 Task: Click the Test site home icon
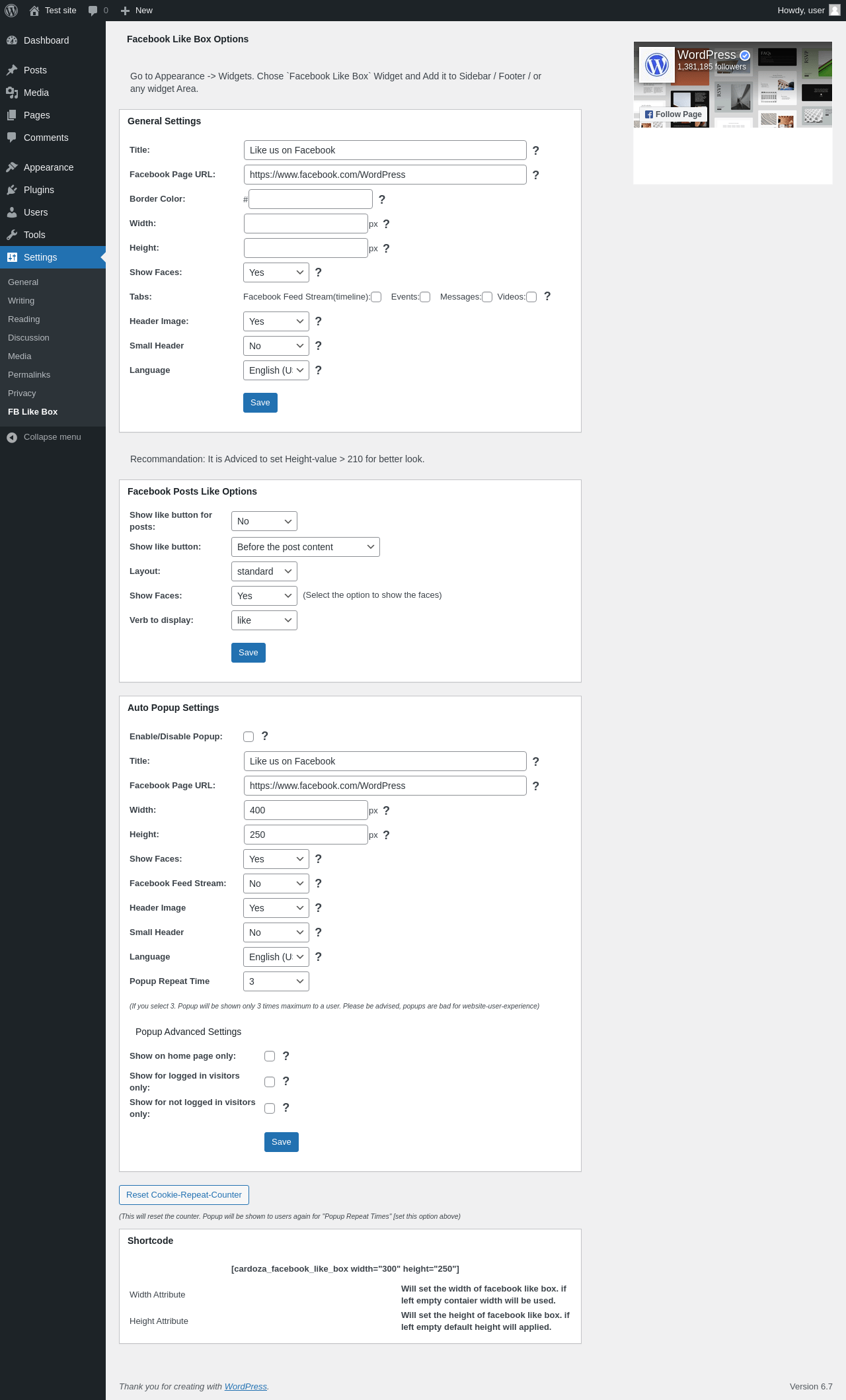34,11
